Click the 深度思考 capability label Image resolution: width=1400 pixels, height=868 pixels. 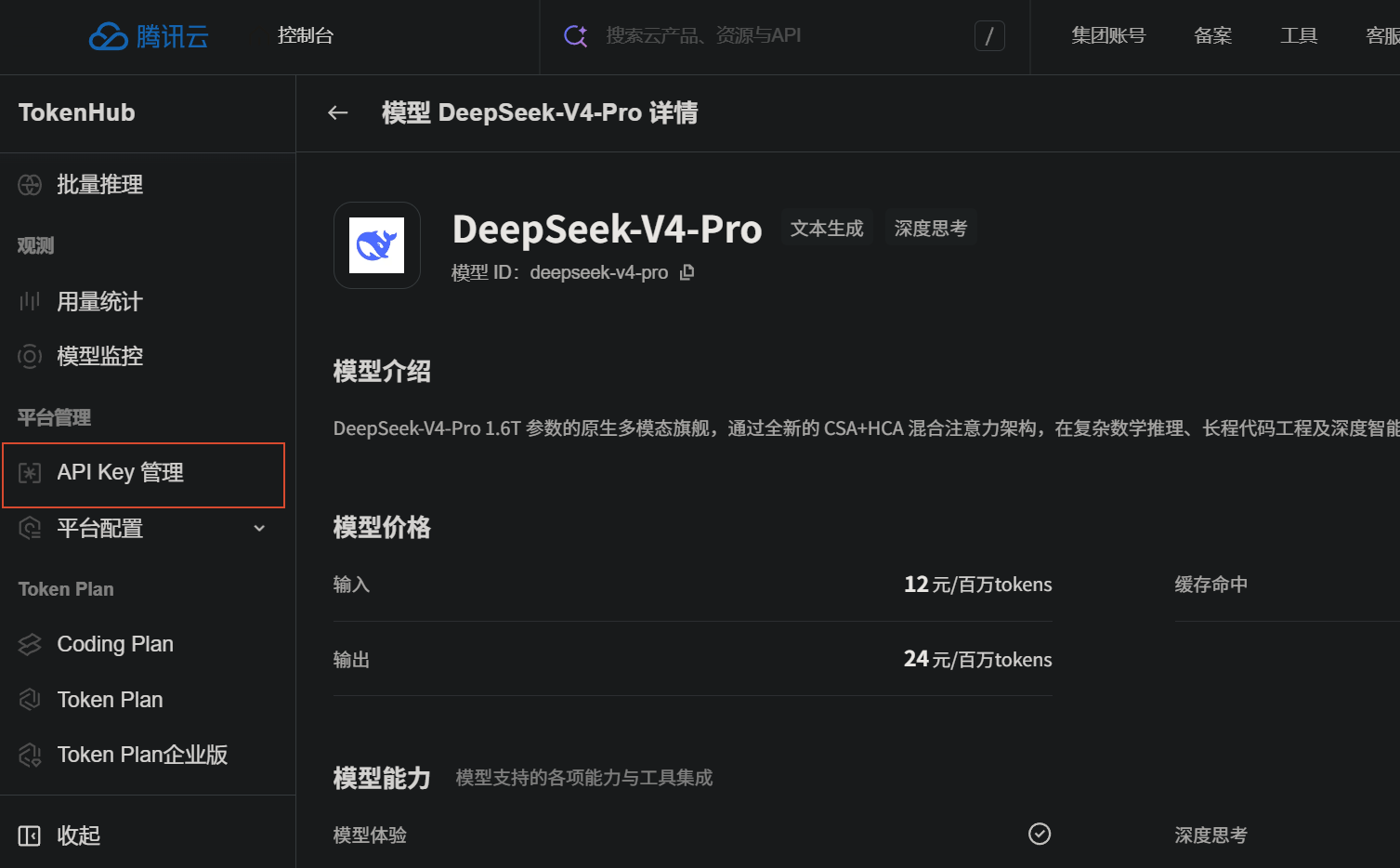(x=1211, y=835)
